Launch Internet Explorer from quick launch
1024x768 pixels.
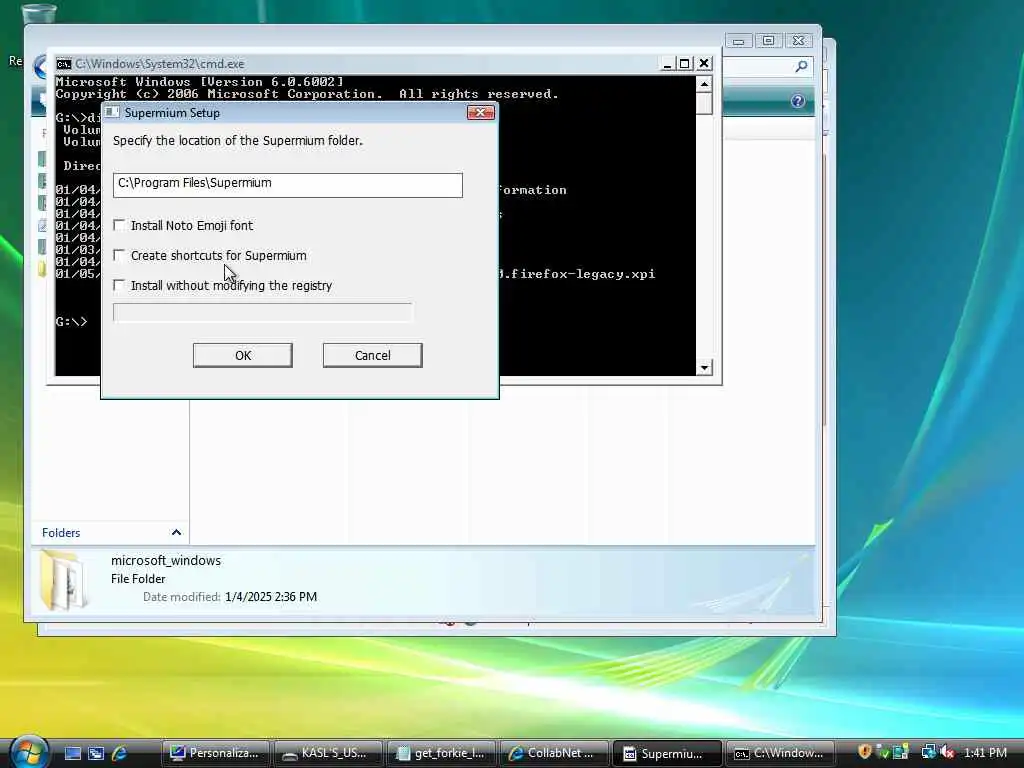[x=120, y=753]
